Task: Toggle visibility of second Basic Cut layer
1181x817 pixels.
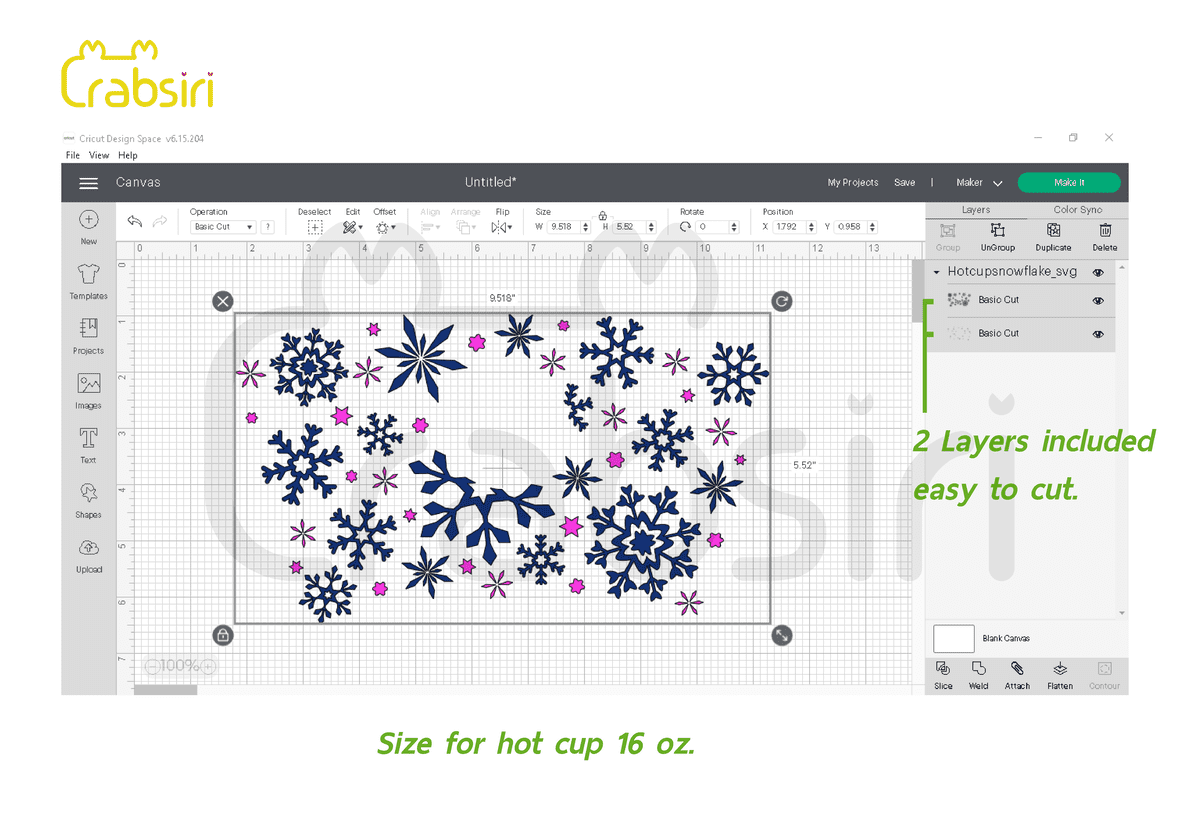Action: click(x=1098, y=334)
